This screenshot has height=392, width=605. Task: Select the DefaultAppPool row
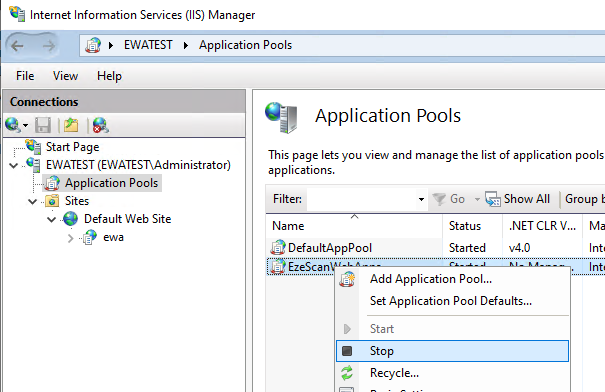pyautogui.click(x=435, y=248)
